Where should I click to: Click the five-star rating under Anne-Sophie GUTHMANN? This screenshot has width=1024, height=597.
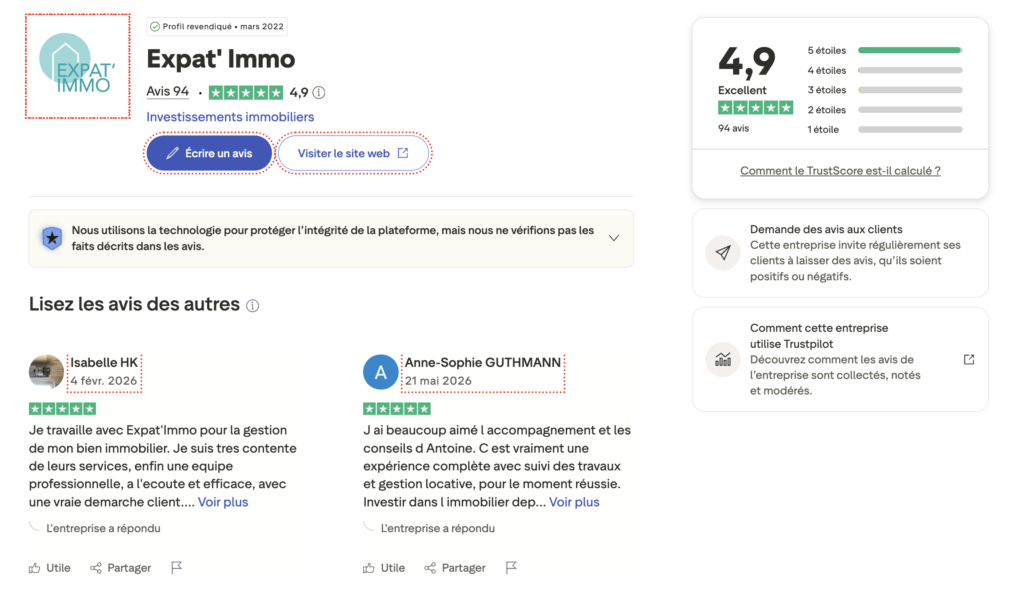tap(396, 409)
